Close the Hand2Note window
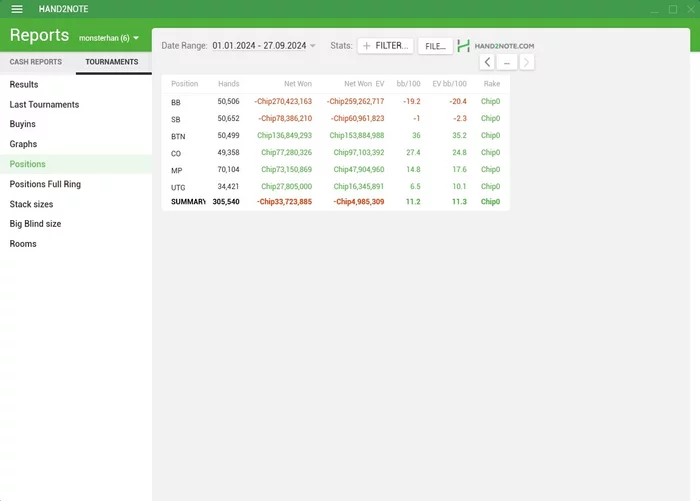 coord(691,9)
